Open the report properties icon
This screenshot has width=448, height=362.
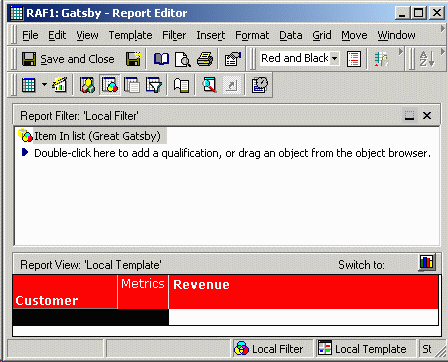pos(233,59)
